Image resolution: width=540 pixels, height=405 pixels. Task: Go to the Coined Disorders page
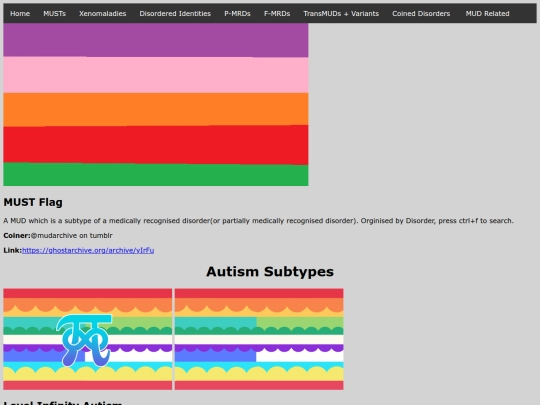pyautogui.click(x=421, y=13)
